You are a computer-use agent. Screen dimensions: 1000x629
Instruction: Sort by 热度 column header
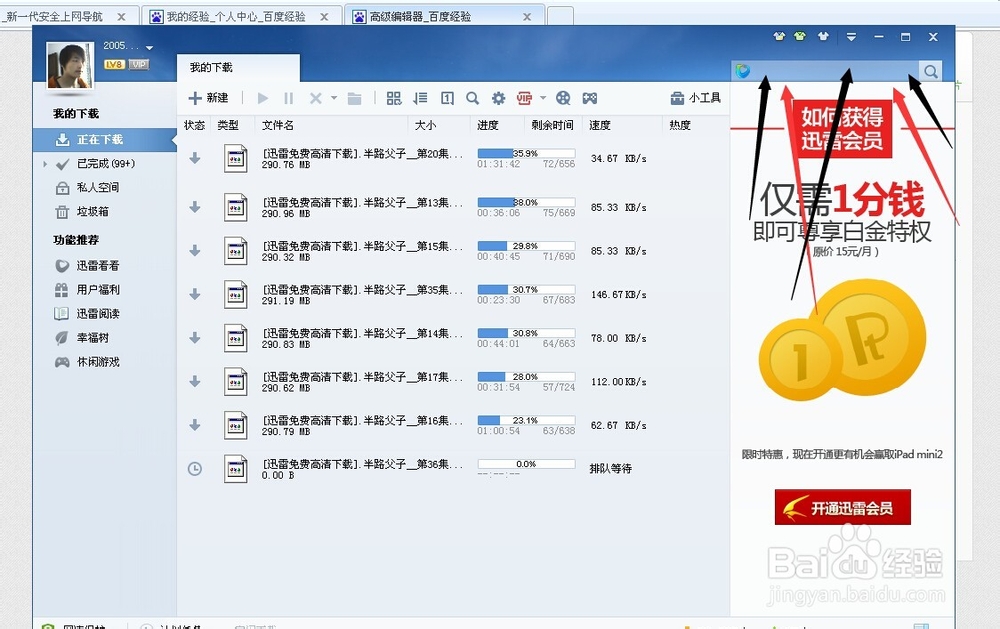680,125
